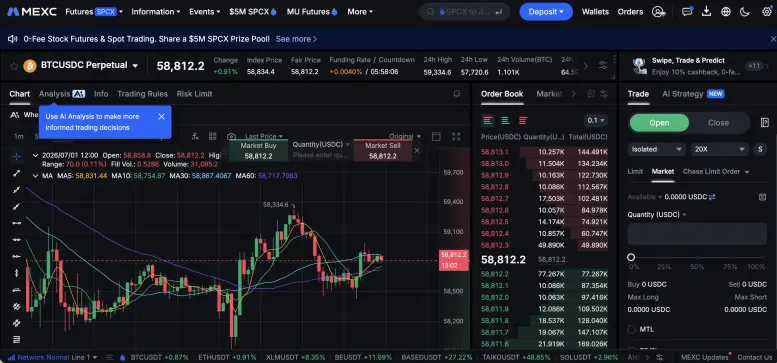Screen dimensions: 777x363
Task: Open More menu in navigation
Action: point(360,11)
